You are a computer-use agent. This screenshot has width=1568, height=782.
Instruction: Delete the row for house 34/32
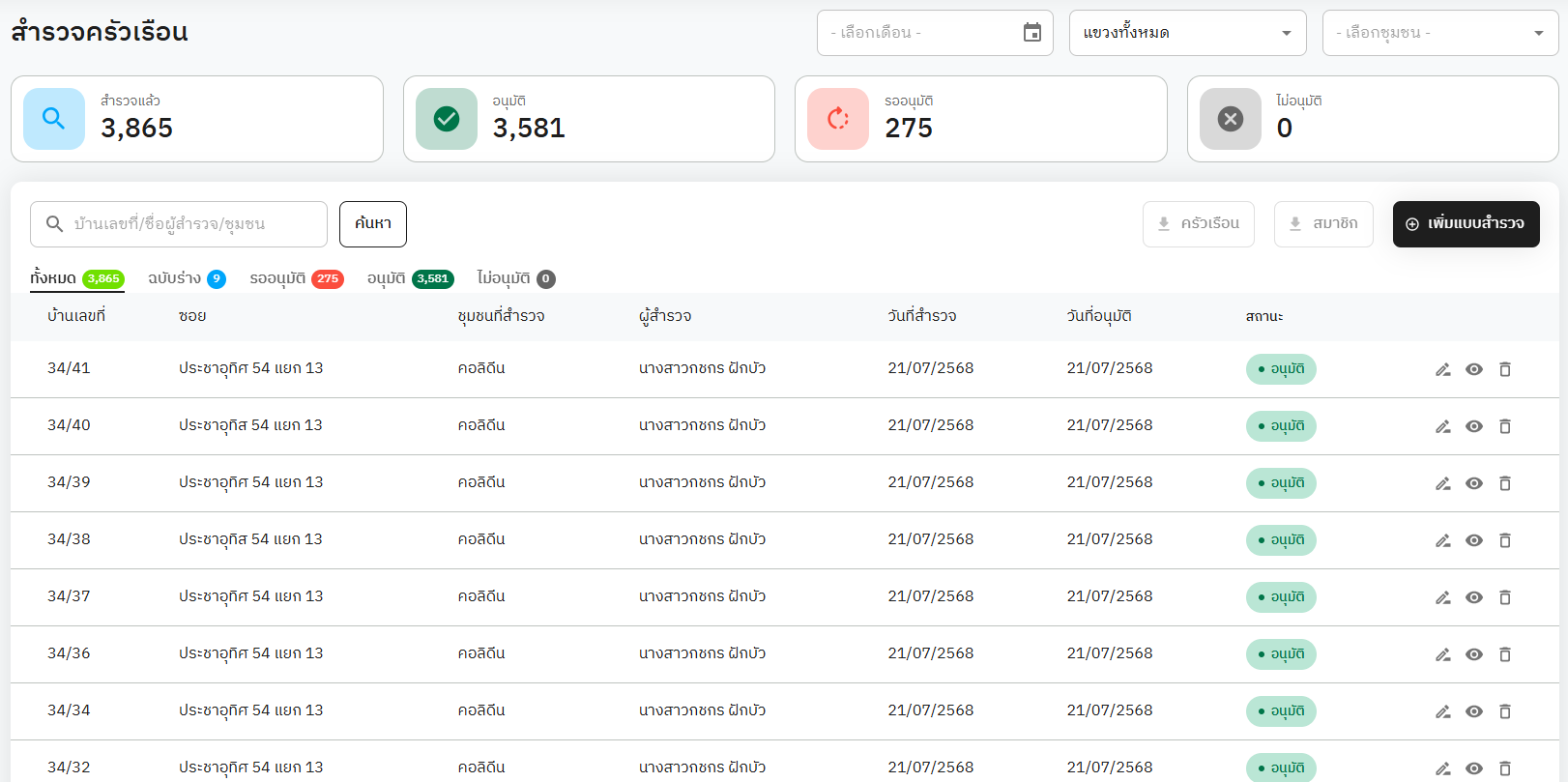click(1505, 768)
